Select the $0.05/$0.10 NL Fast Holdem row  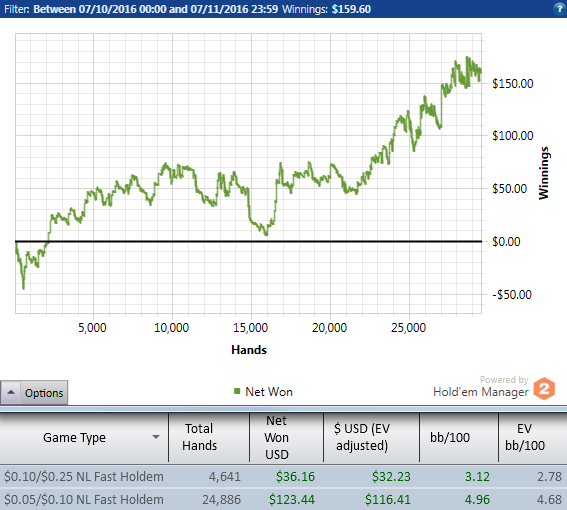pyautogui.click(x=284, y=500)
